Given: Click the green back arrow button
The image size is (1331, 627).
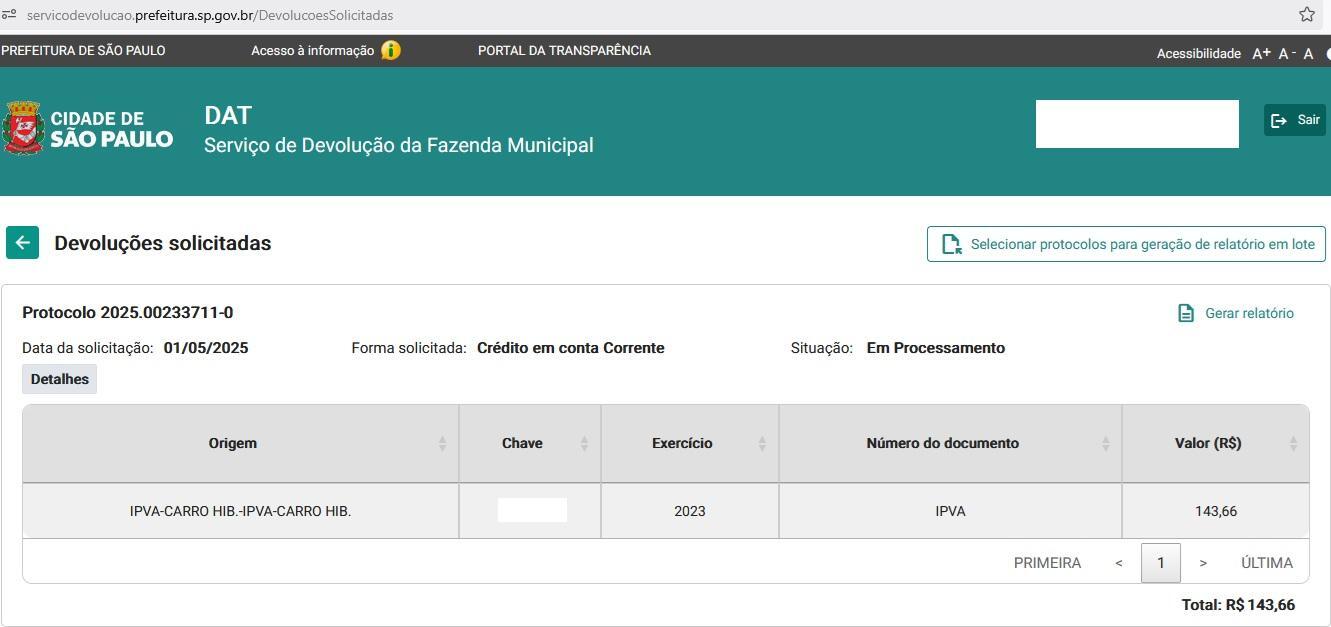Looking at the screenshot, I should coord(22,243).
